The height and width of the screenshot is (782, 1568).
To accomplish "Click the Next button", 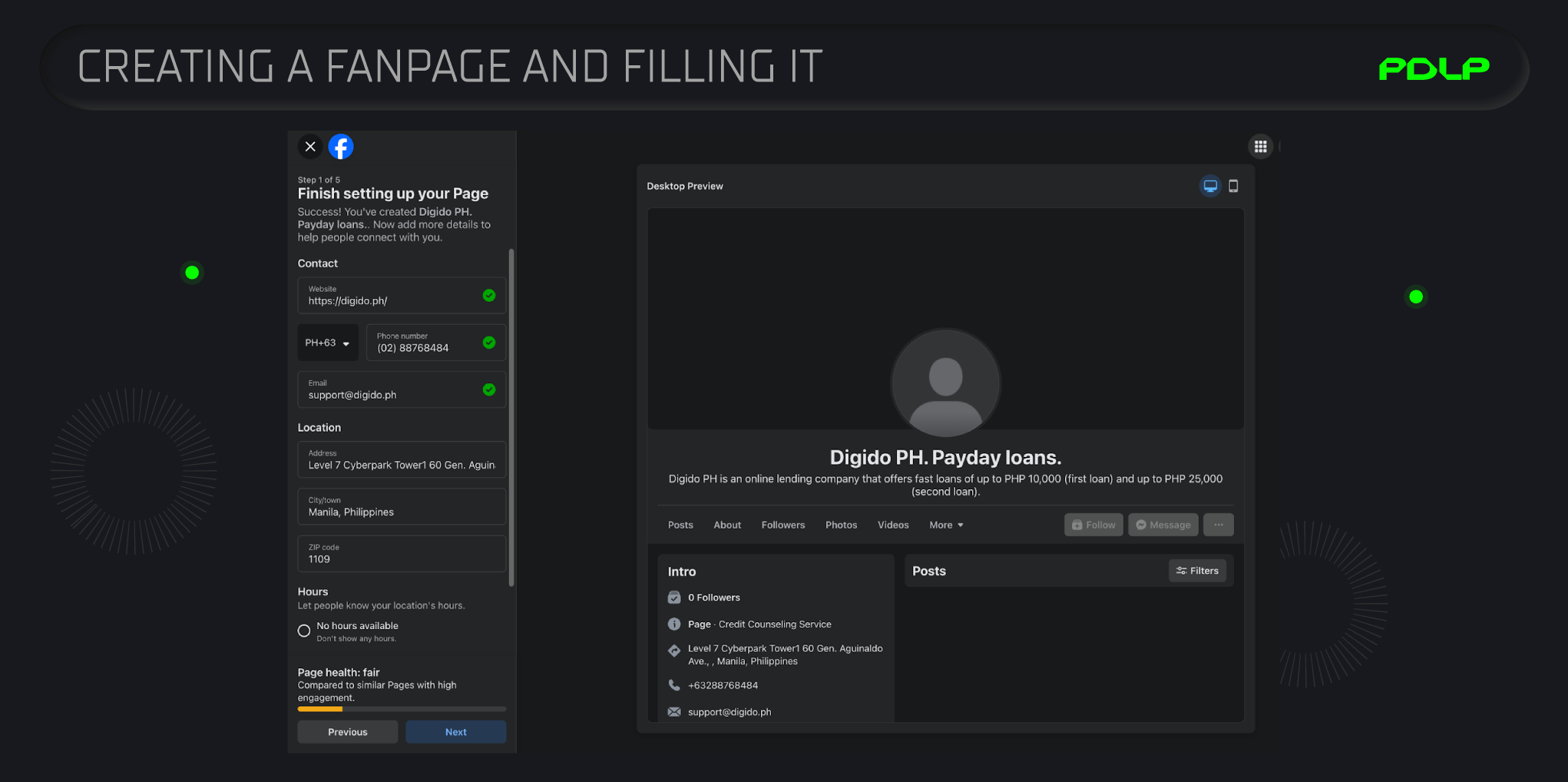I will click(456, 732).
